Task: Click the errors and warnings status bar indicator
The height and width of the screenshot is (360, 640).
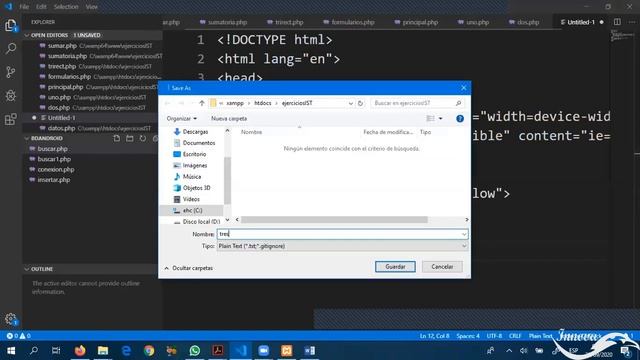Action: 18,336
